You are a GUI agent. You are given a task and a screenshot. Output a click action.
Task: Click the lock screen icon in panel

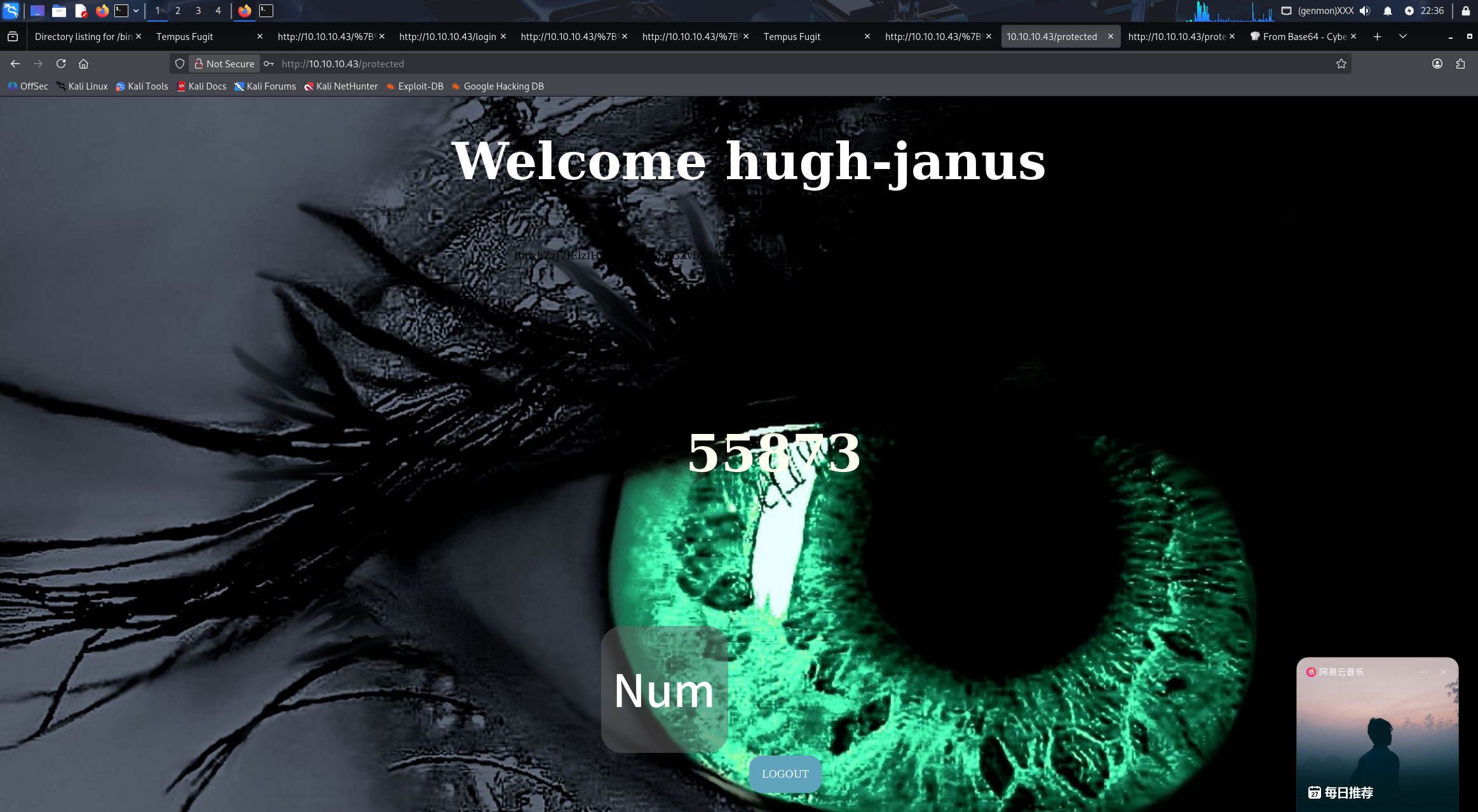click(x=1465, y=11)
